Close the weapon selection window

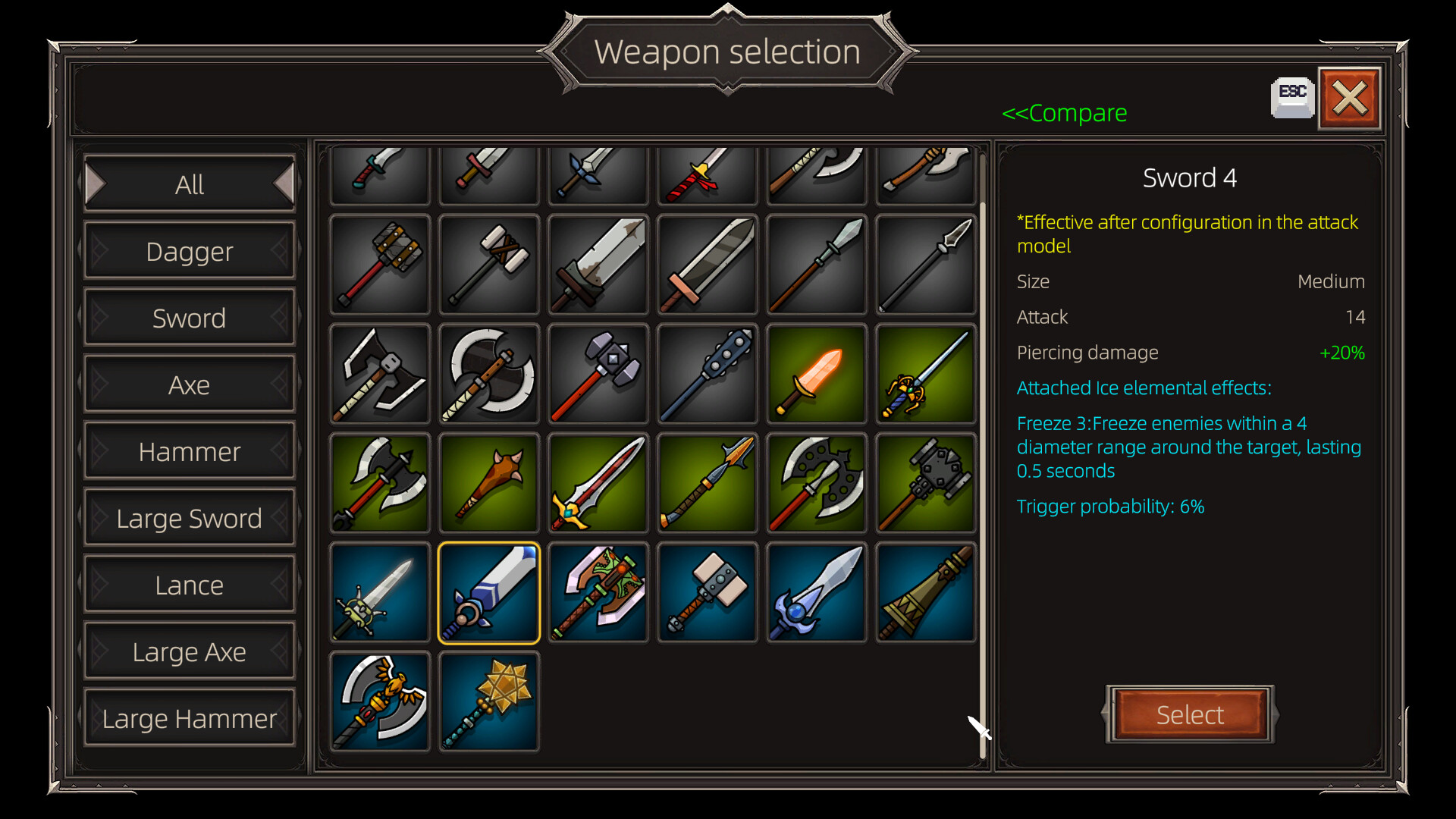pyautogui.click(x=1350, y=99)
